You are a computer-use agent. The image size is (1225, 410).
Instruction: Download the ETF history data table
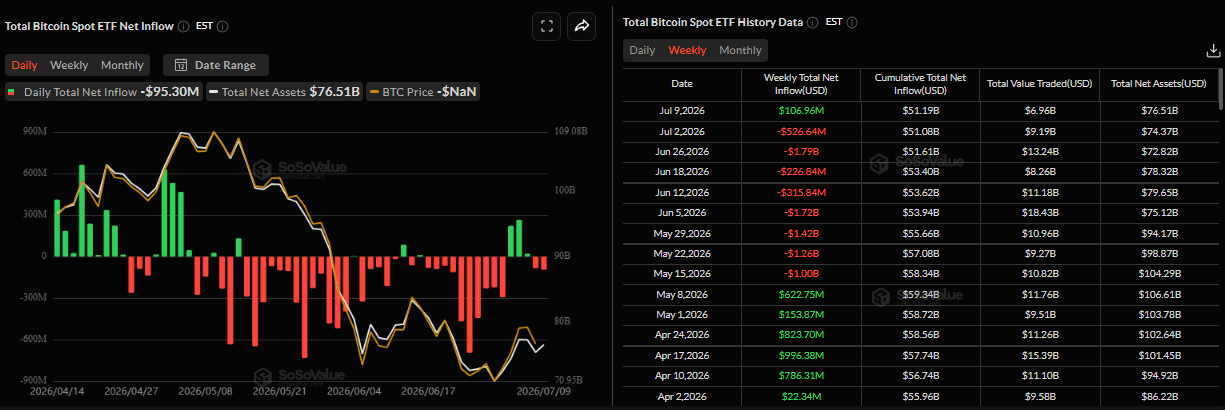1213,50
